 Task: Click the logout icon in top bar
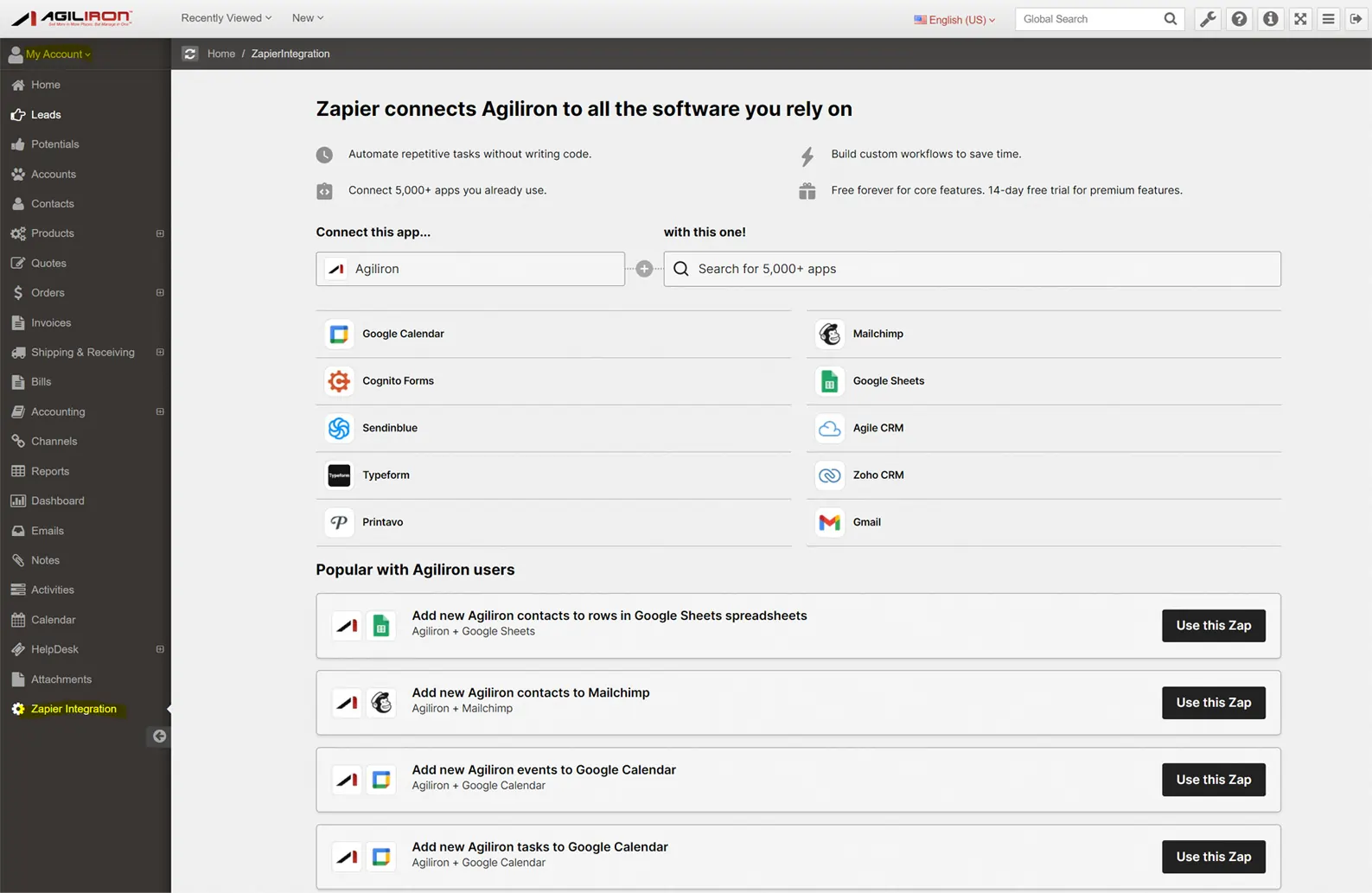coord(1356,19)
